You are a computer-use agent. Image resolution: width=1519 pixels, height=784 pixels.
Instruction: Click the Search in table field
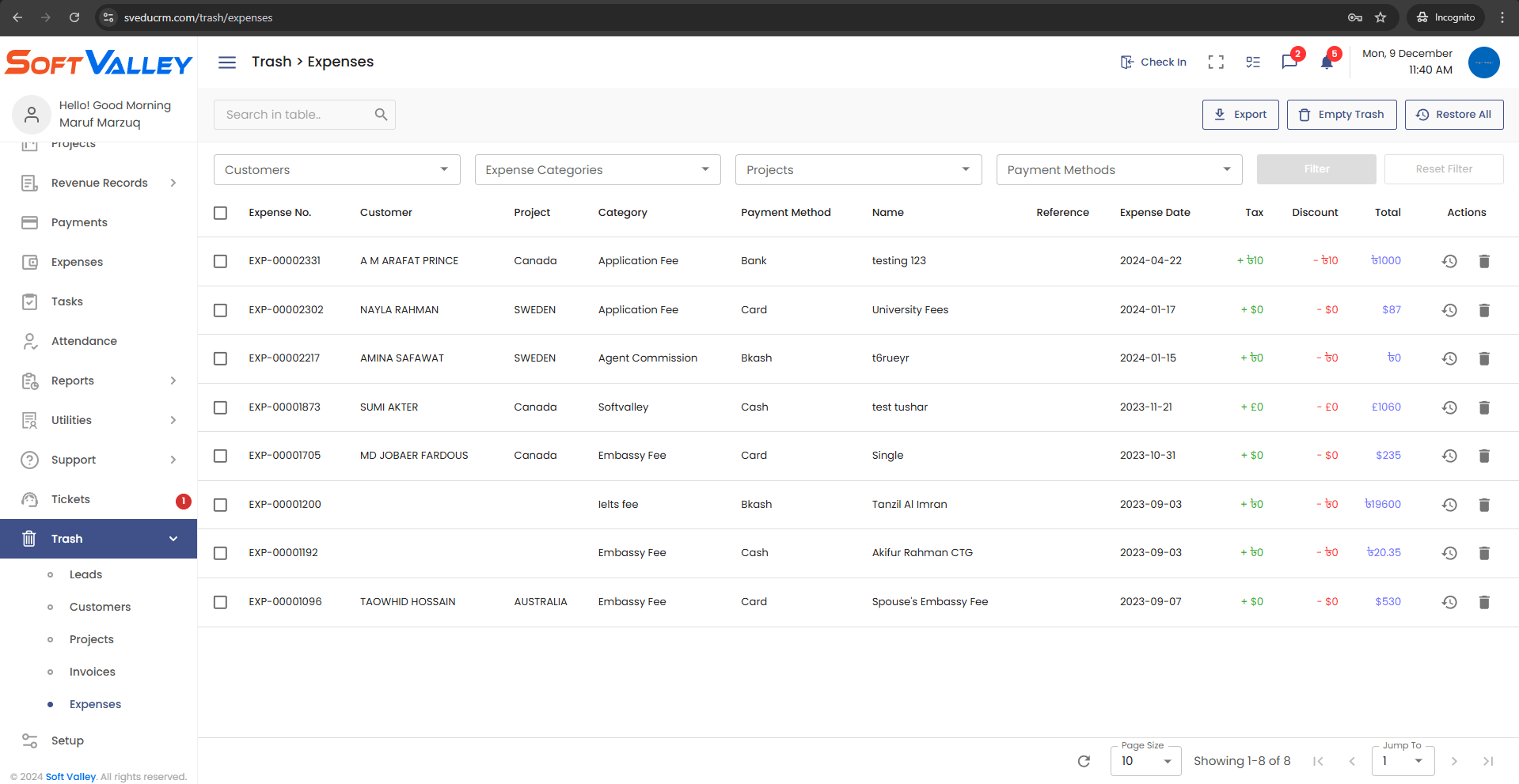coord(294,115)
